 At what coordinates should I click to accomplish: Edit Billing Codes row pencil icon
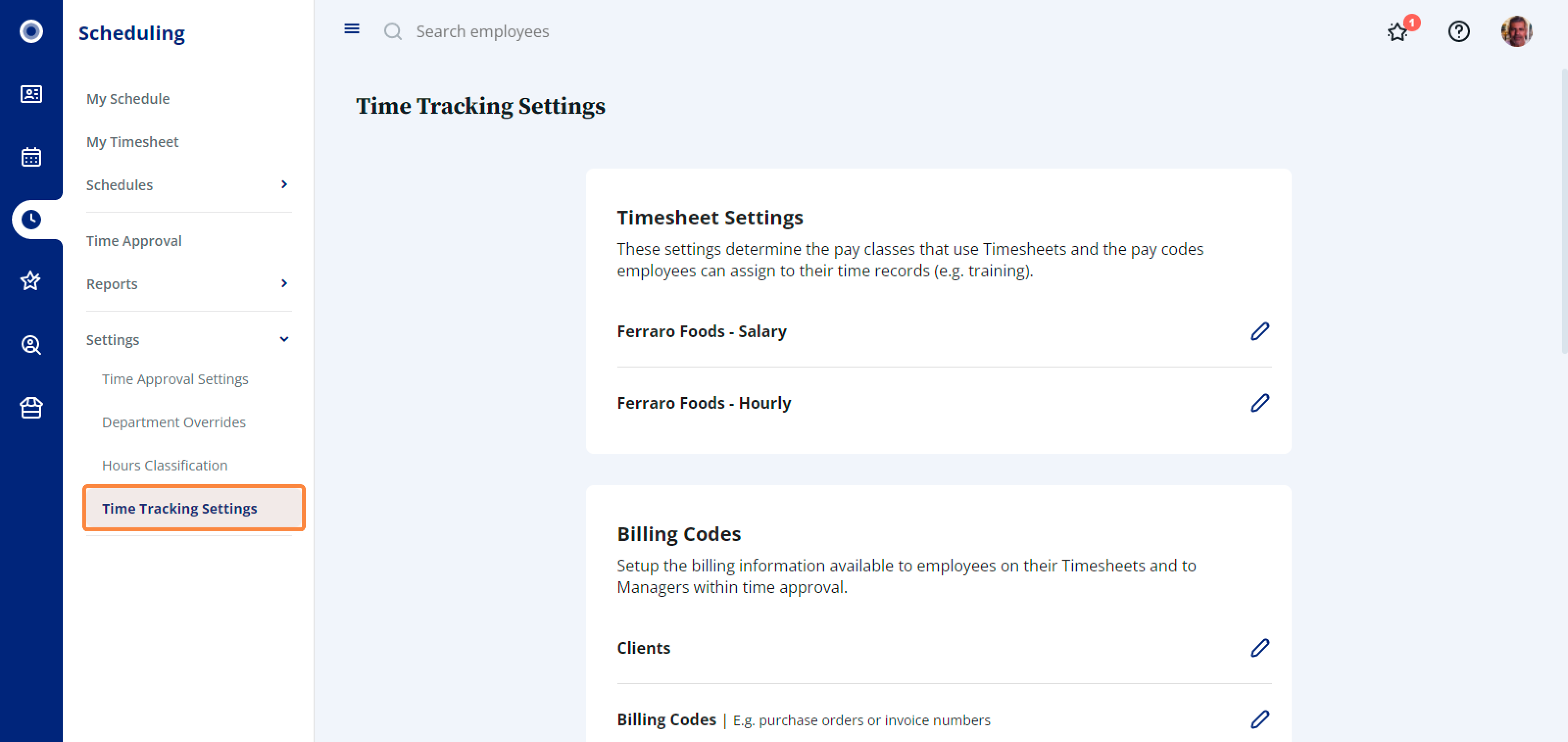[x=1259, y=719]
